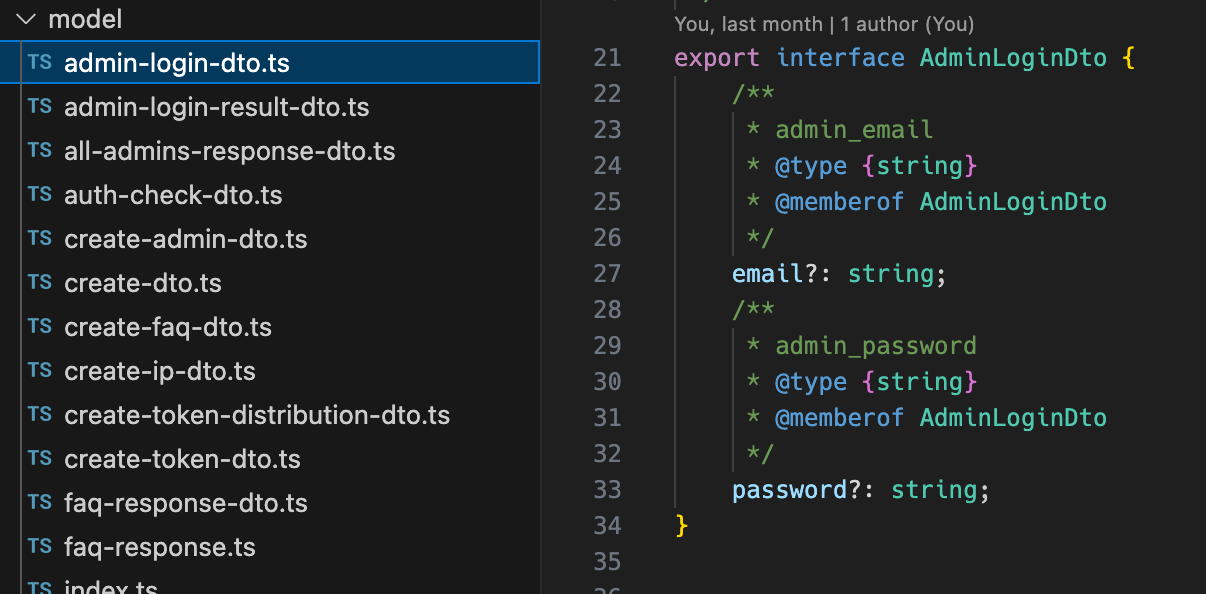The height and width of the screenshot is (594, 1206).
Task: Click the TS icon beside faq-response.ts
Action: [38, 546]
